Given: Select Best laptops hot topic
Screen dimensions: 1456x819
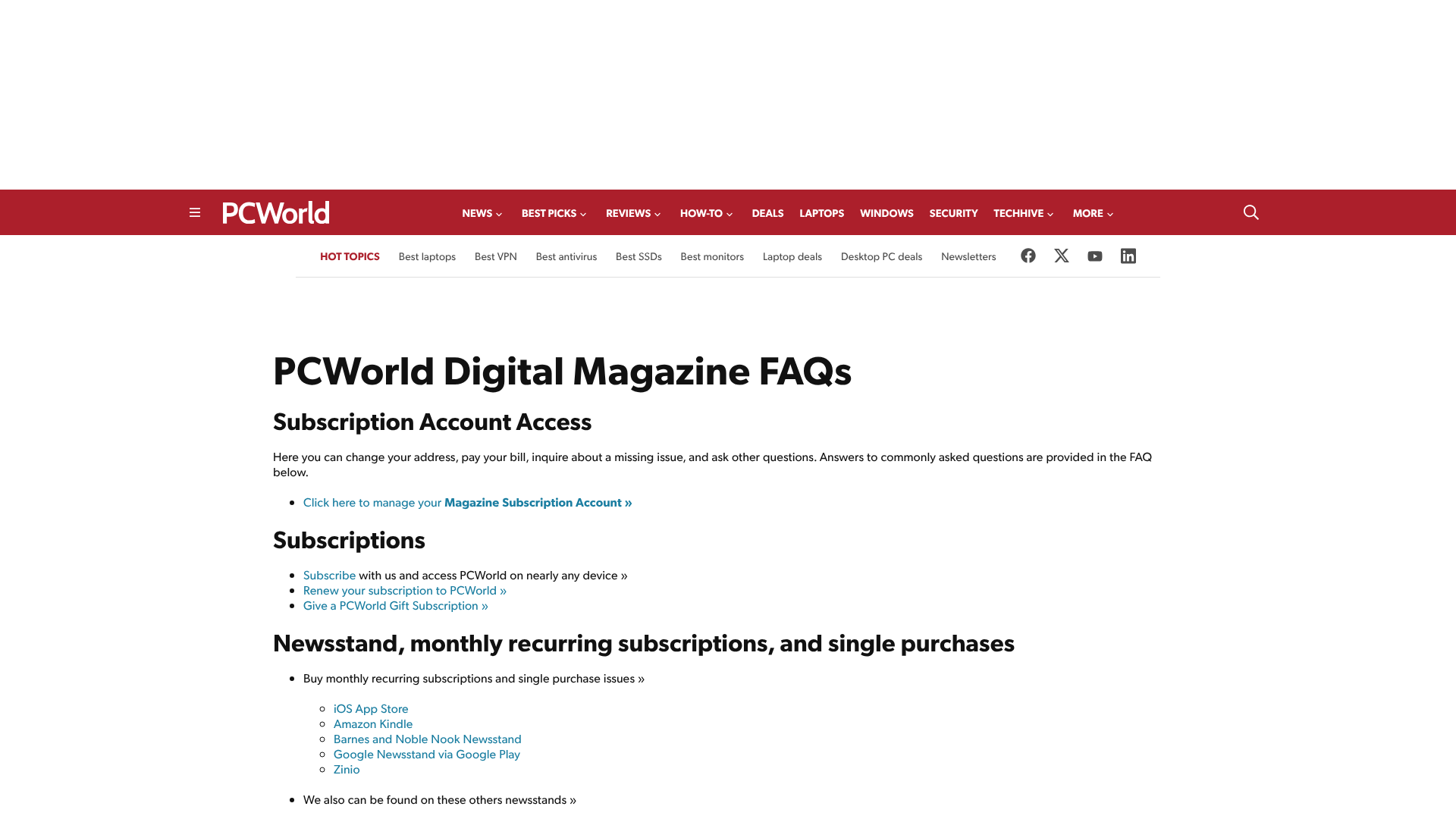Looking at the screenshot, I should pos(427,257).
